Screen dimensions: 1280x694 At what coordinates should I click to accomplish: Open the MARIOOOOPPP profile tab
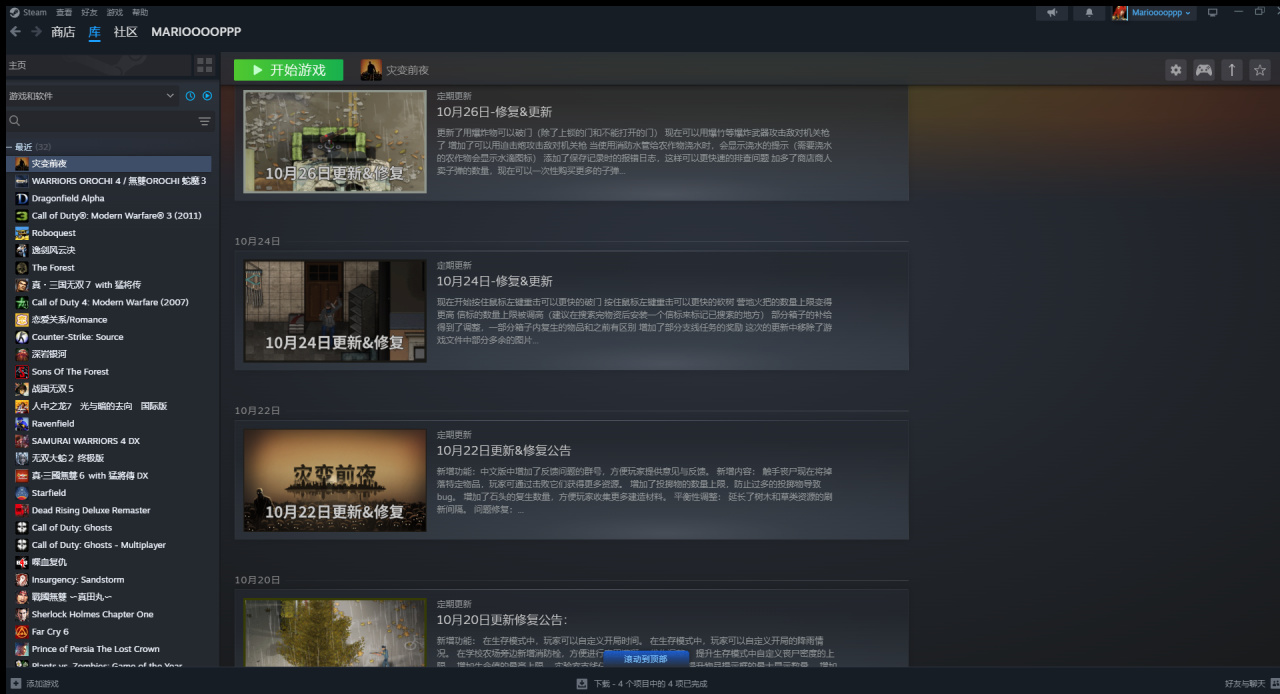196,32
